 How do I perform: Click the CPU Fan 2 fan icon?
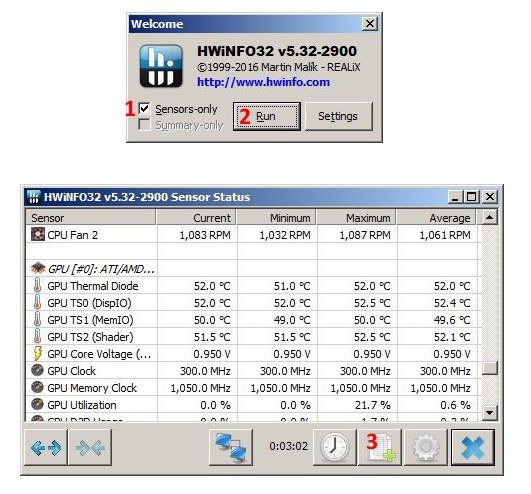pos(38,234)
